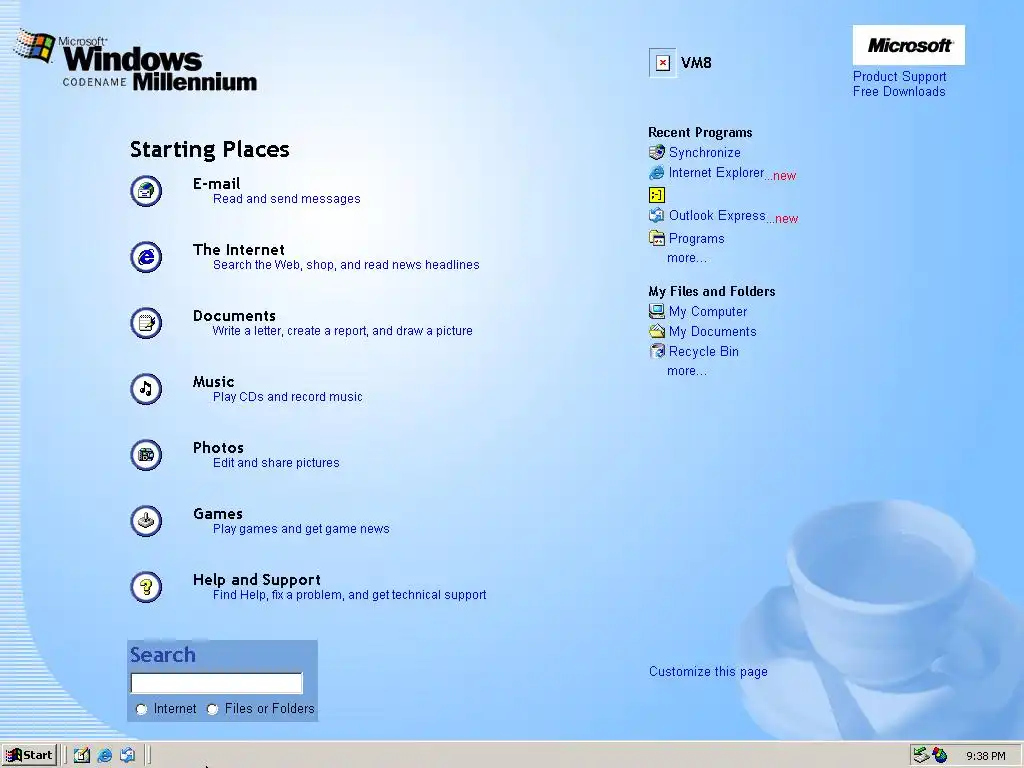This screenshot has height=768, width=1024.
Task: Click Show Desktop quick launch icon
Action: click(x=81, y=755)
